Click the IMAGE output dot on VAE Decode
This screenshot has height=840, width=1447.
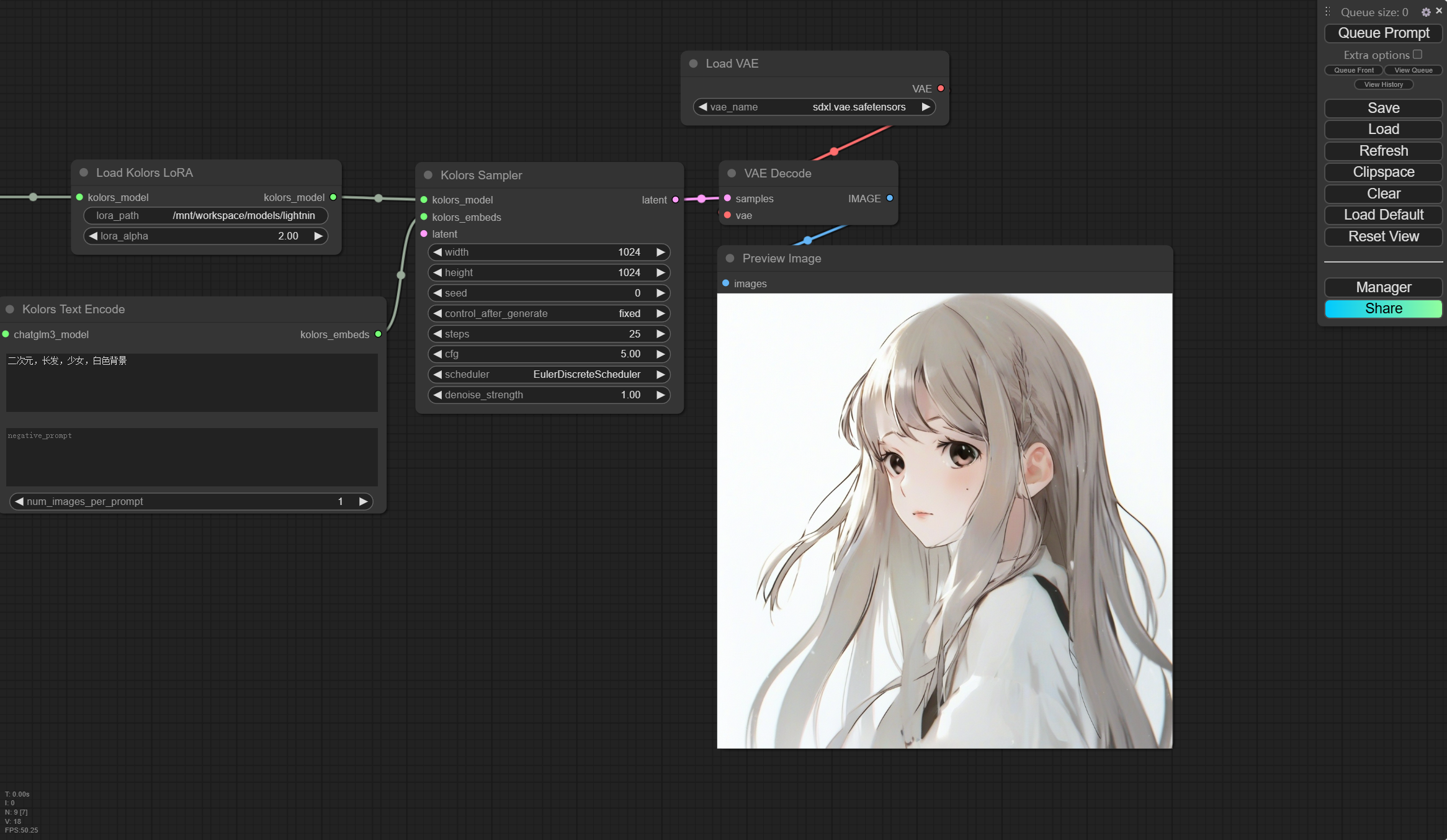point(890,199)
